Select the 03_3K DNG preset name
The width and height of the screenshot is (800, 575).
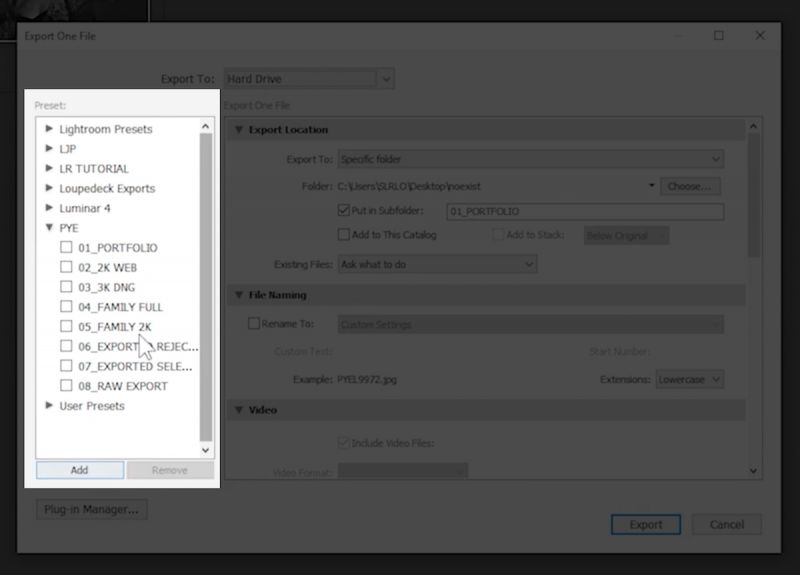[107, 287]
